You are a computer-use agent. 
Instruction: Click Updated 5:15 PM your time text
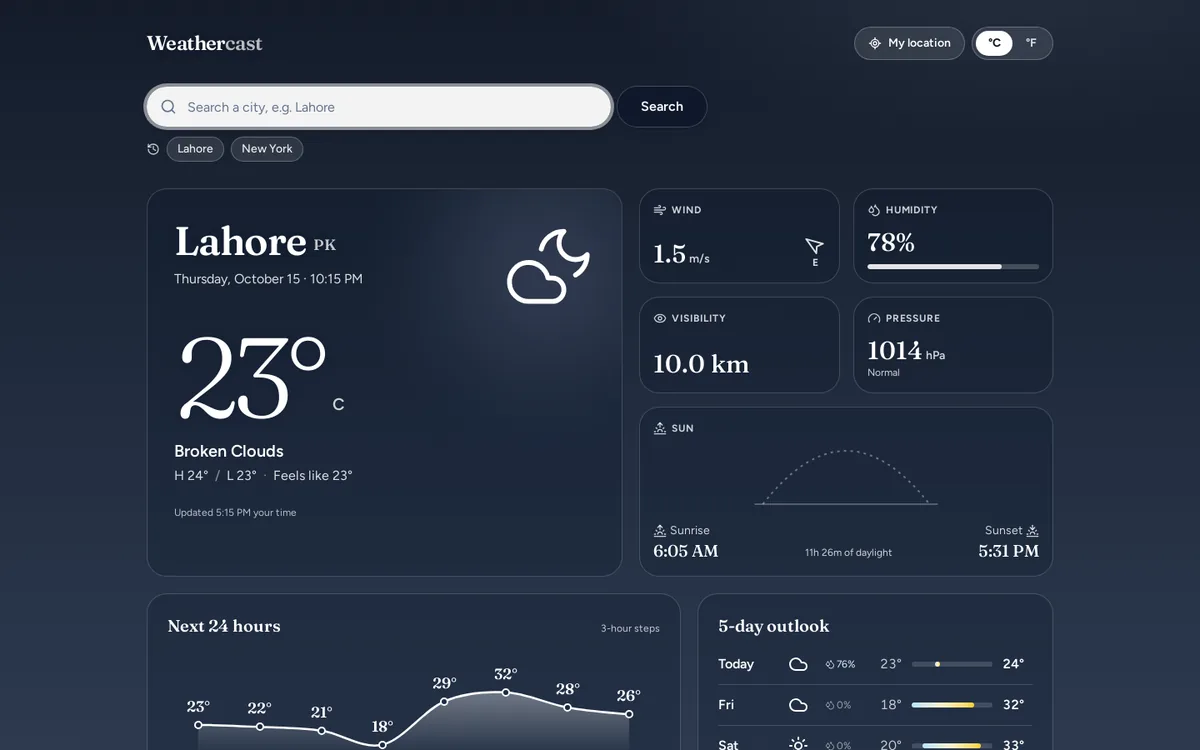coord(235,513)
